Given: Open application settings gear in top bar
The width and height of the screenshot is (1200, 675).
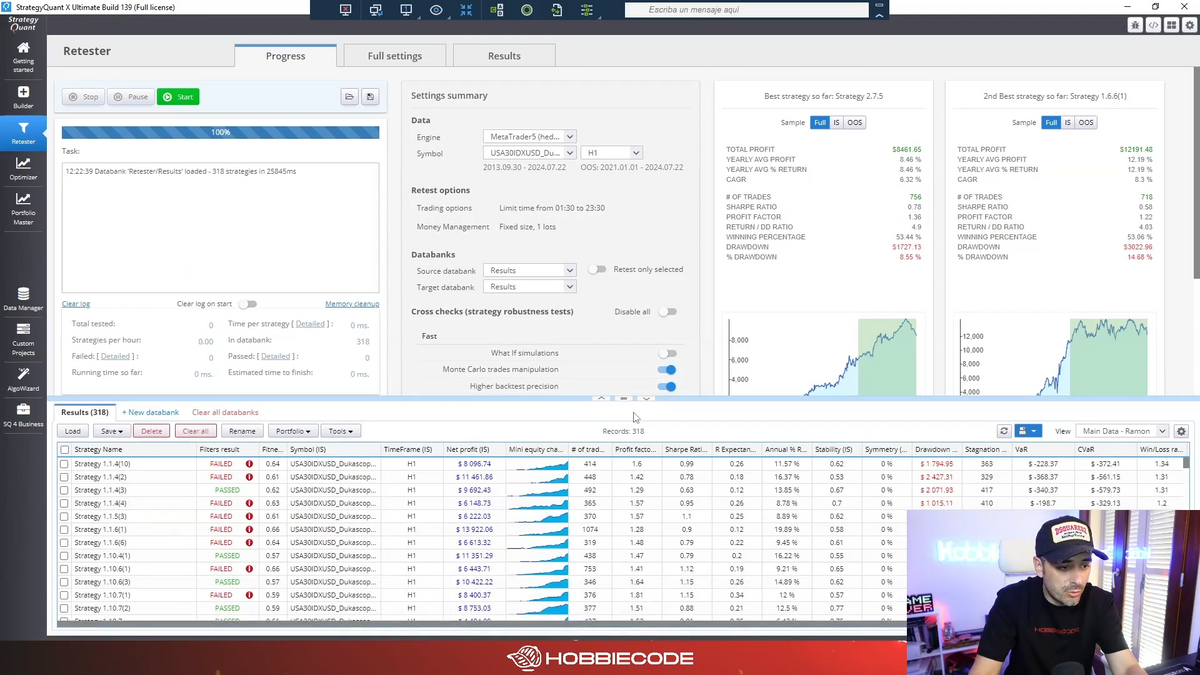Looking at the screenshot, I should pos(1188,25).
